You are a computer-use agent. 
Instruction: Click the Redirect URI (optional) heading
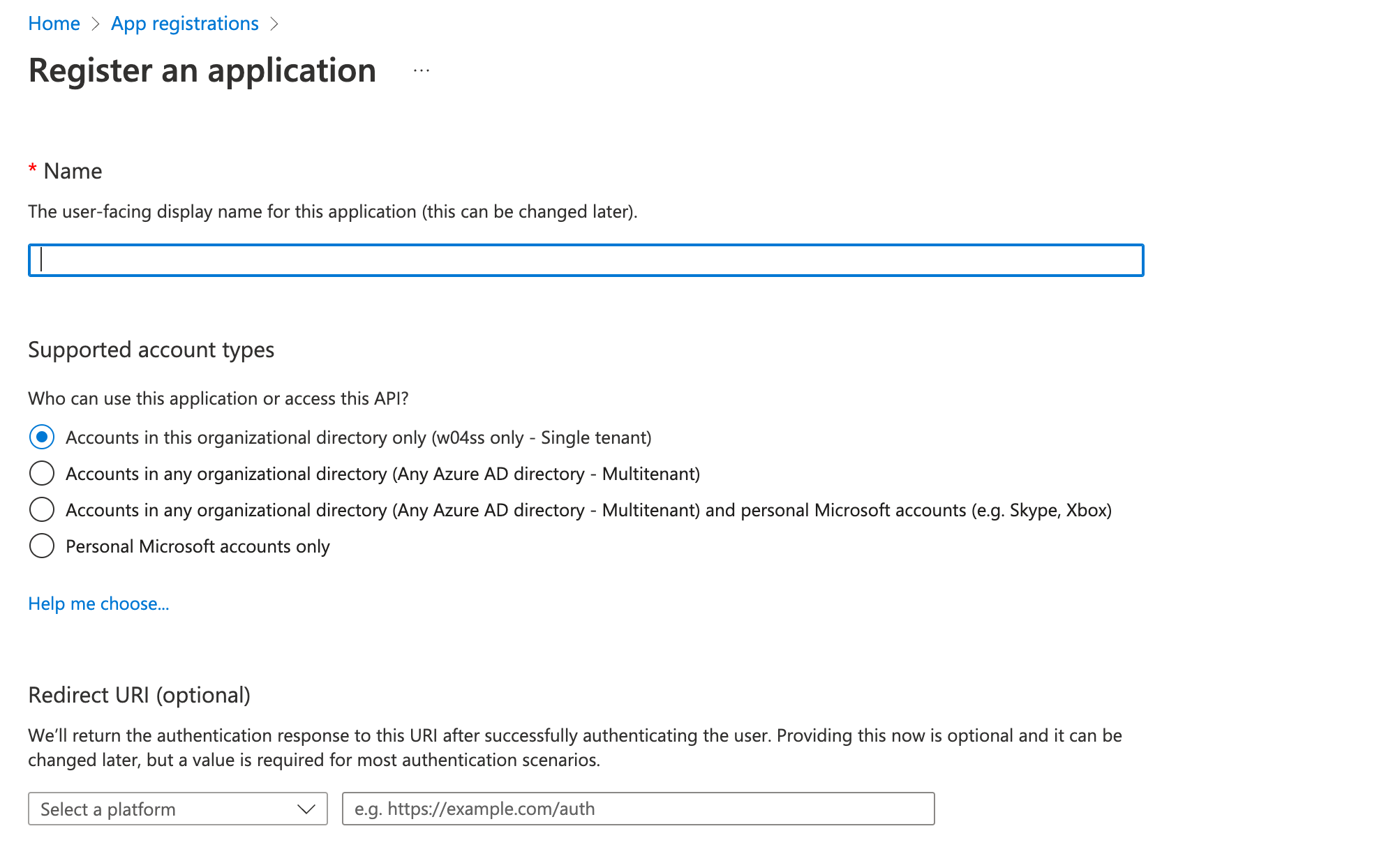point(139,695)
